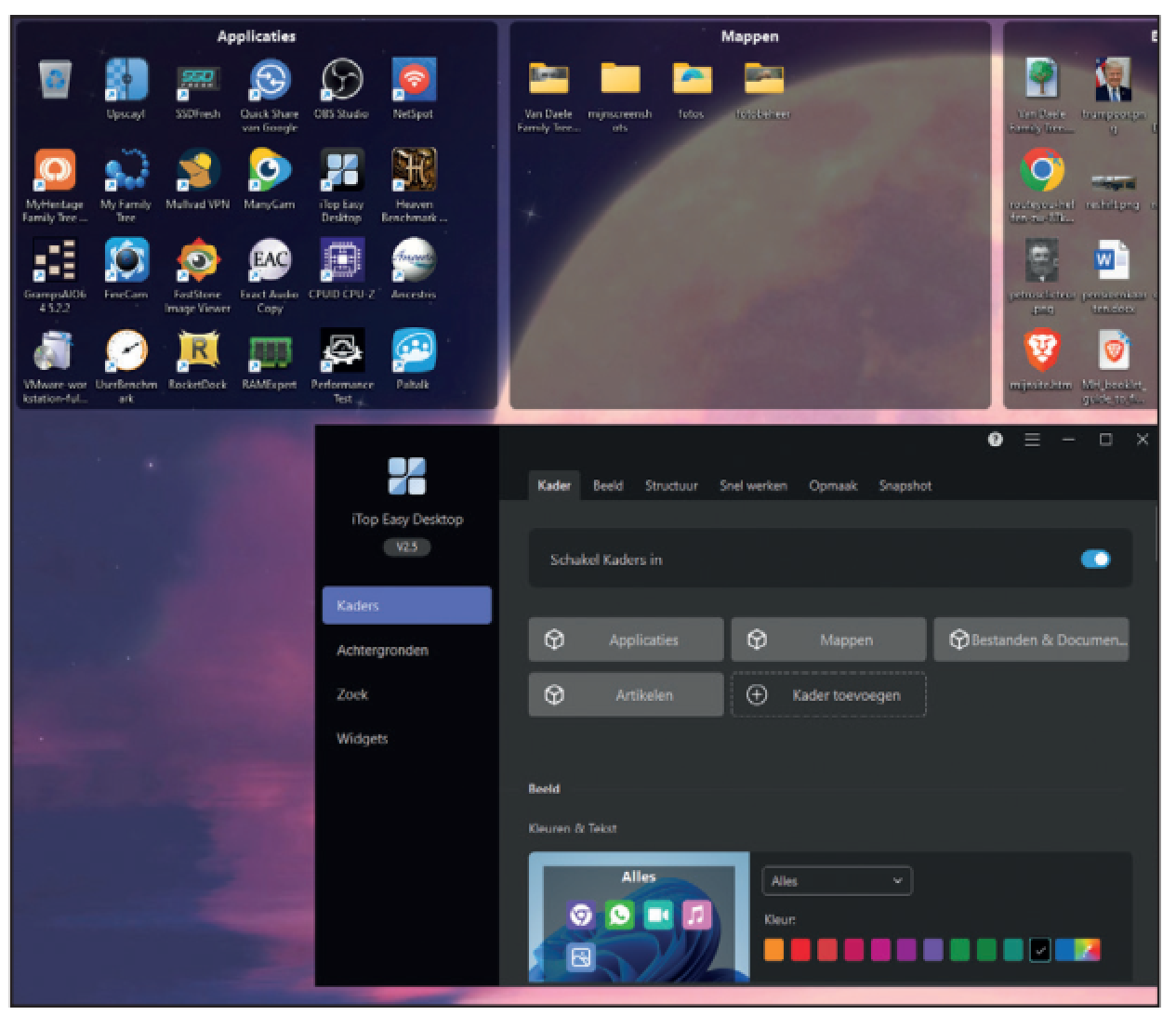Select the Bestanden & Documenten kader button
The height and width of the screenshot is (1015, 1176).
(x=1031, y=639)
